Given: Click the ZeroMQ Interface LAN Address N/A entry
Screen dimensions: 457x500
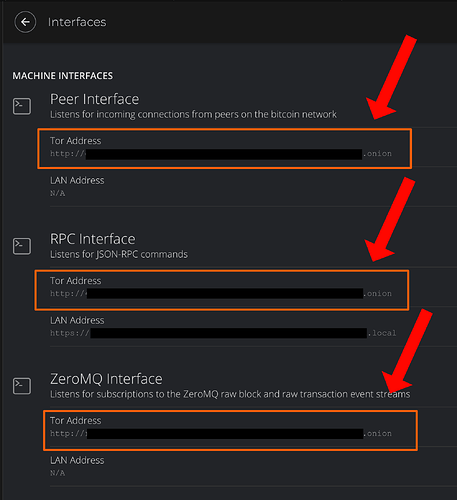Looking at the screenshot, I should (x=57, y=473).
